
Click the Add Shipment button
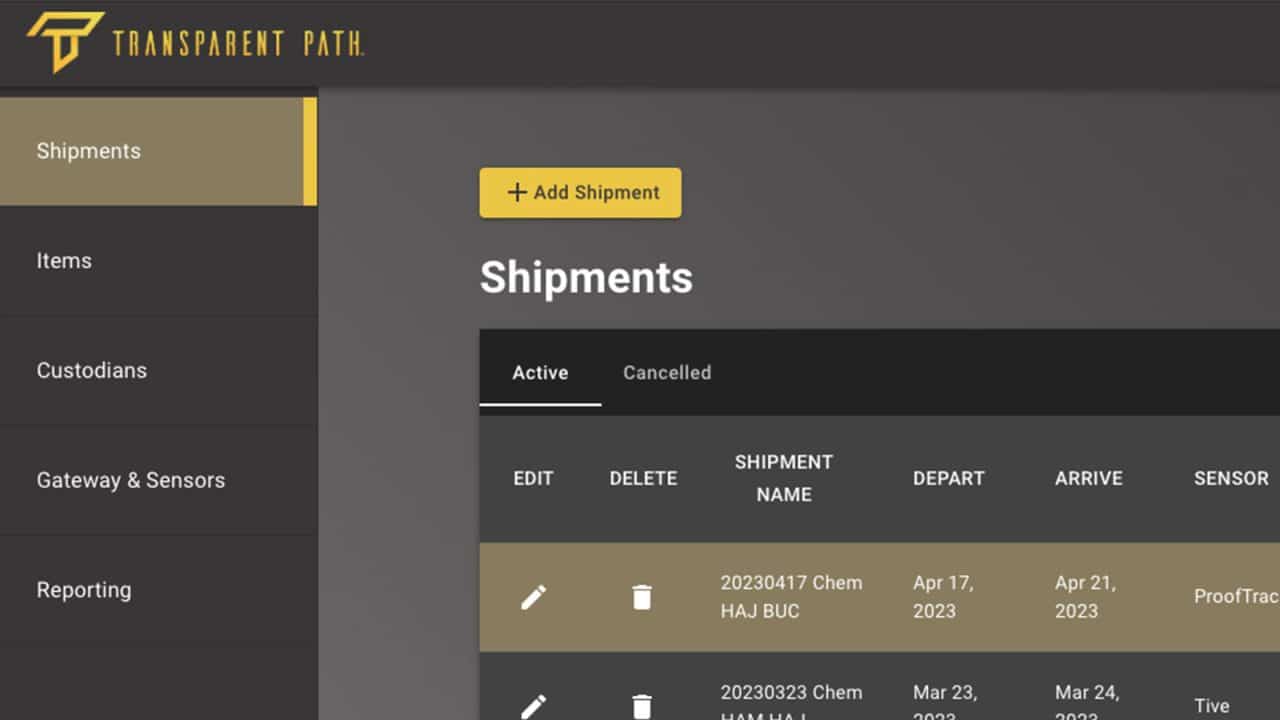pos(580,192)
